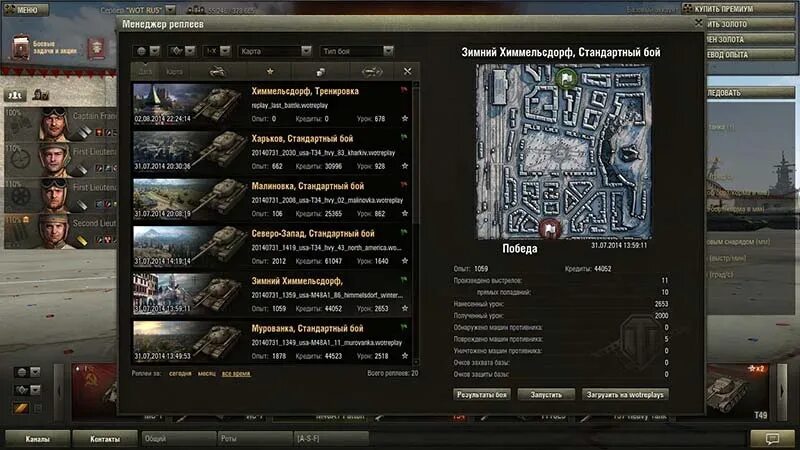Select Captain crew member portrait
The height and width of the screenshot is (450, 800).
pyautogui.click(x=54, y=123)
